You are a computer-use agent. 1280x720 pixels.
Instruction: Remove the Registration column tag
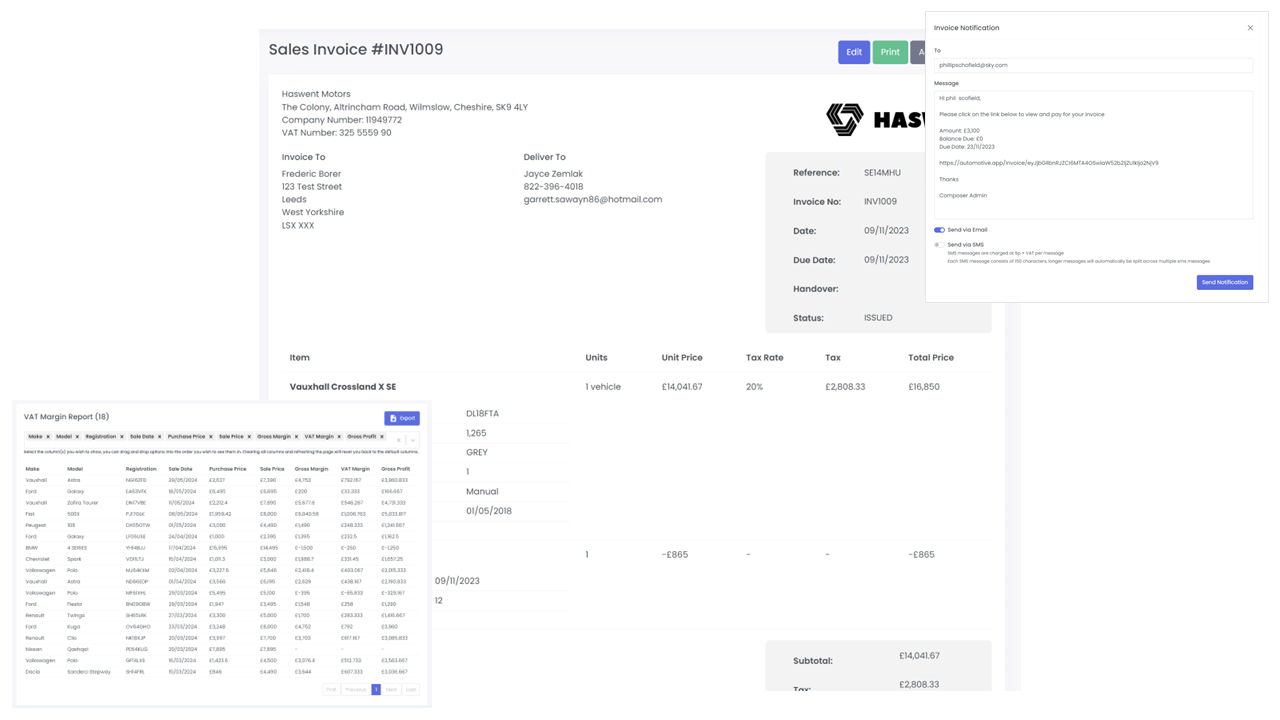[x=122, y=437]
